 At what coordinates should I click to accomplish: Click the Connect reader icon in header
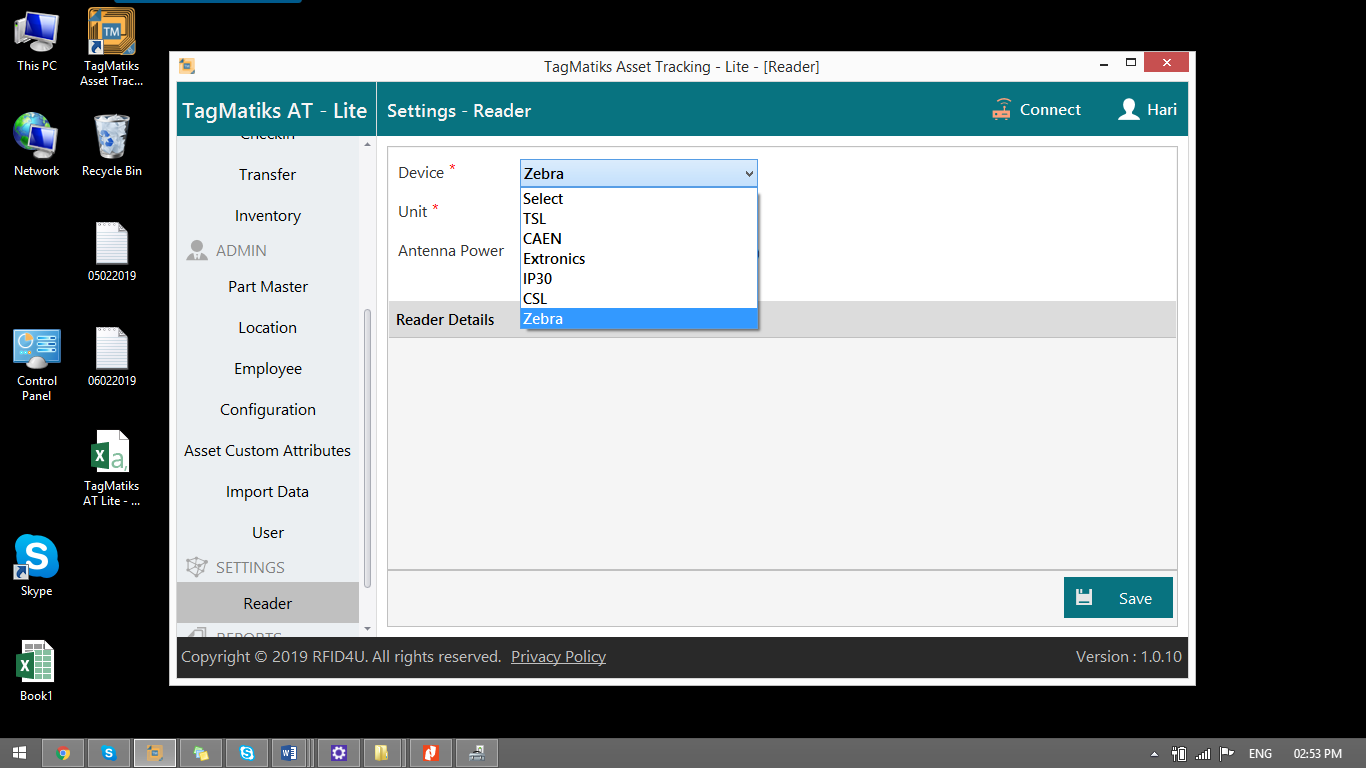(1002, 110)
